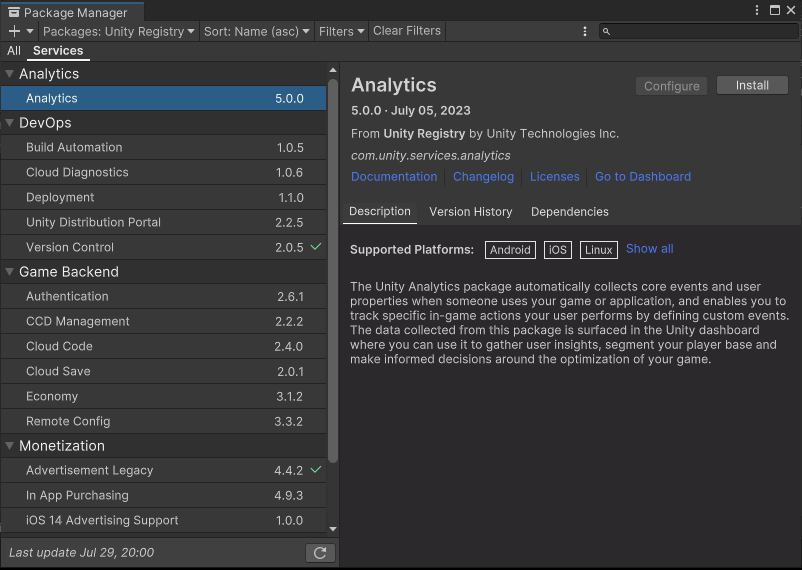Open the Changelog link
This screenshot has width=802, height=570.
[x=483, y=177]
